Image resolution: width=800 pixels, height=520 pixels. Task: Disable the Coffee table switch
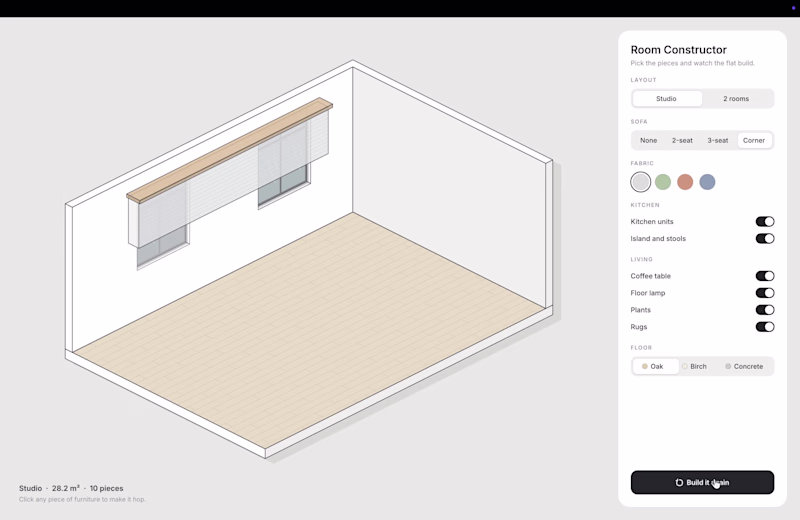coord(765,276)
